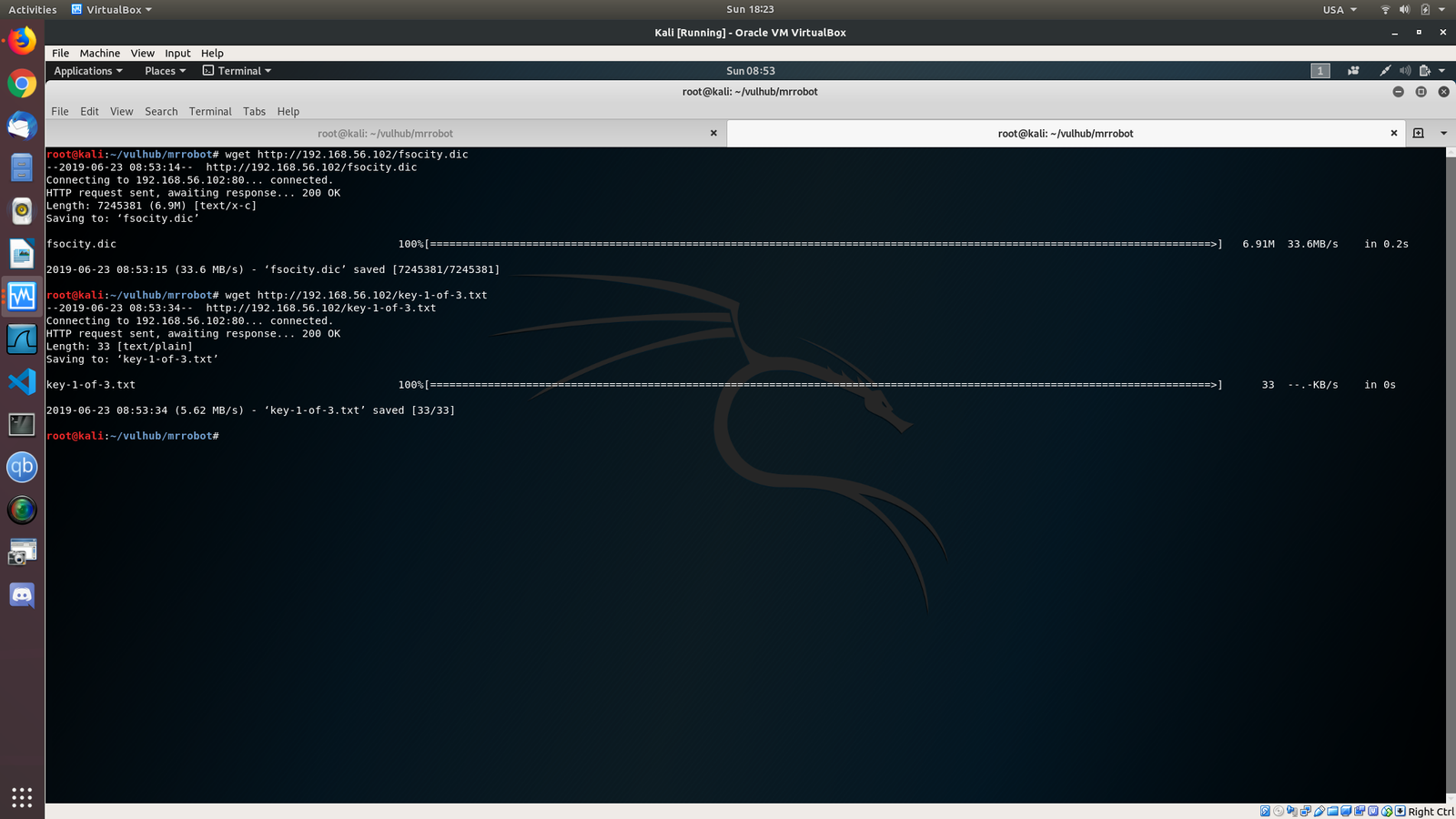Open the terminal Search menu
The width and height of the screenshot is (1456, 819).
point(161,111)
